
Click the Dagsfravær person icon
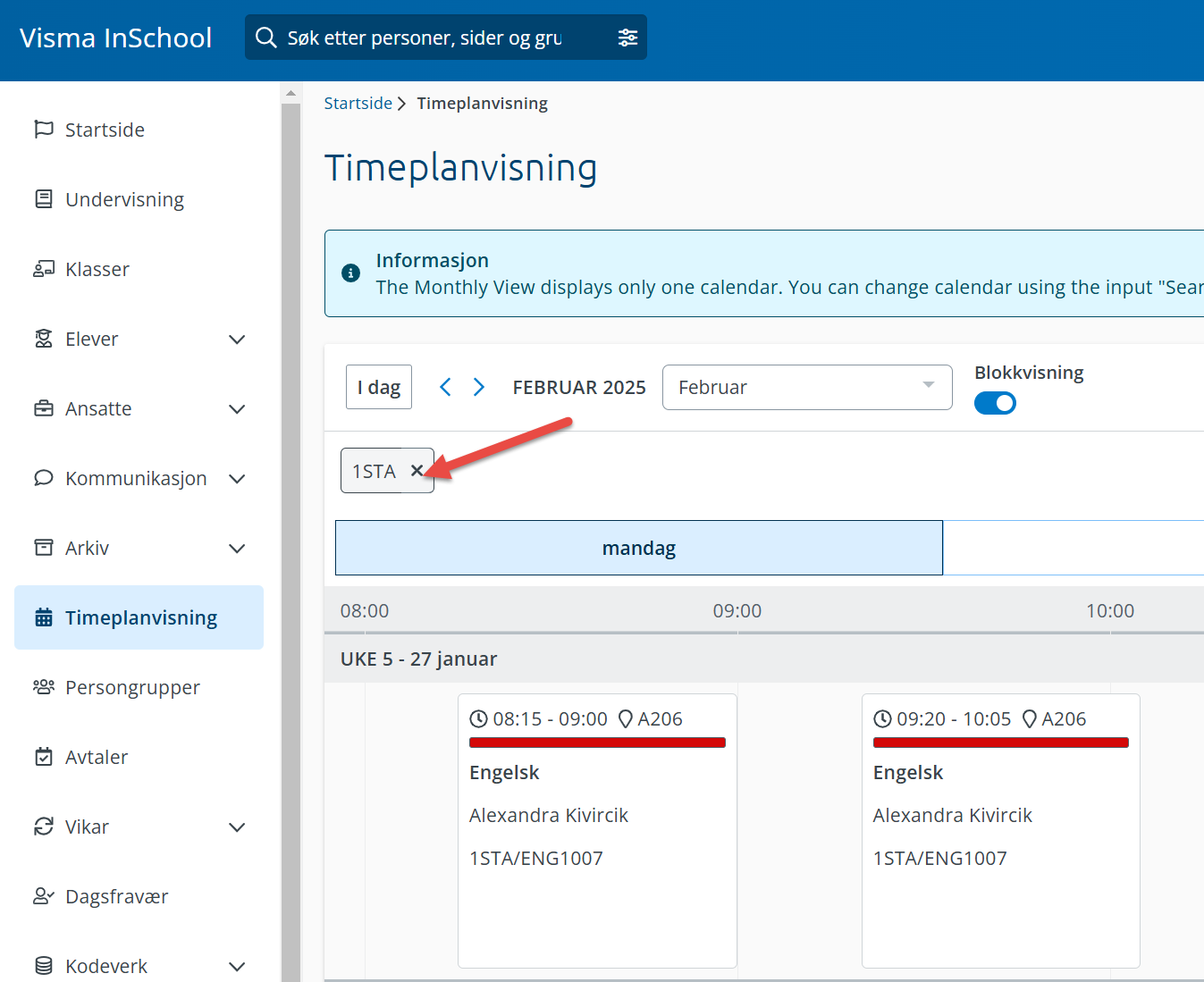tap(43, 896)
